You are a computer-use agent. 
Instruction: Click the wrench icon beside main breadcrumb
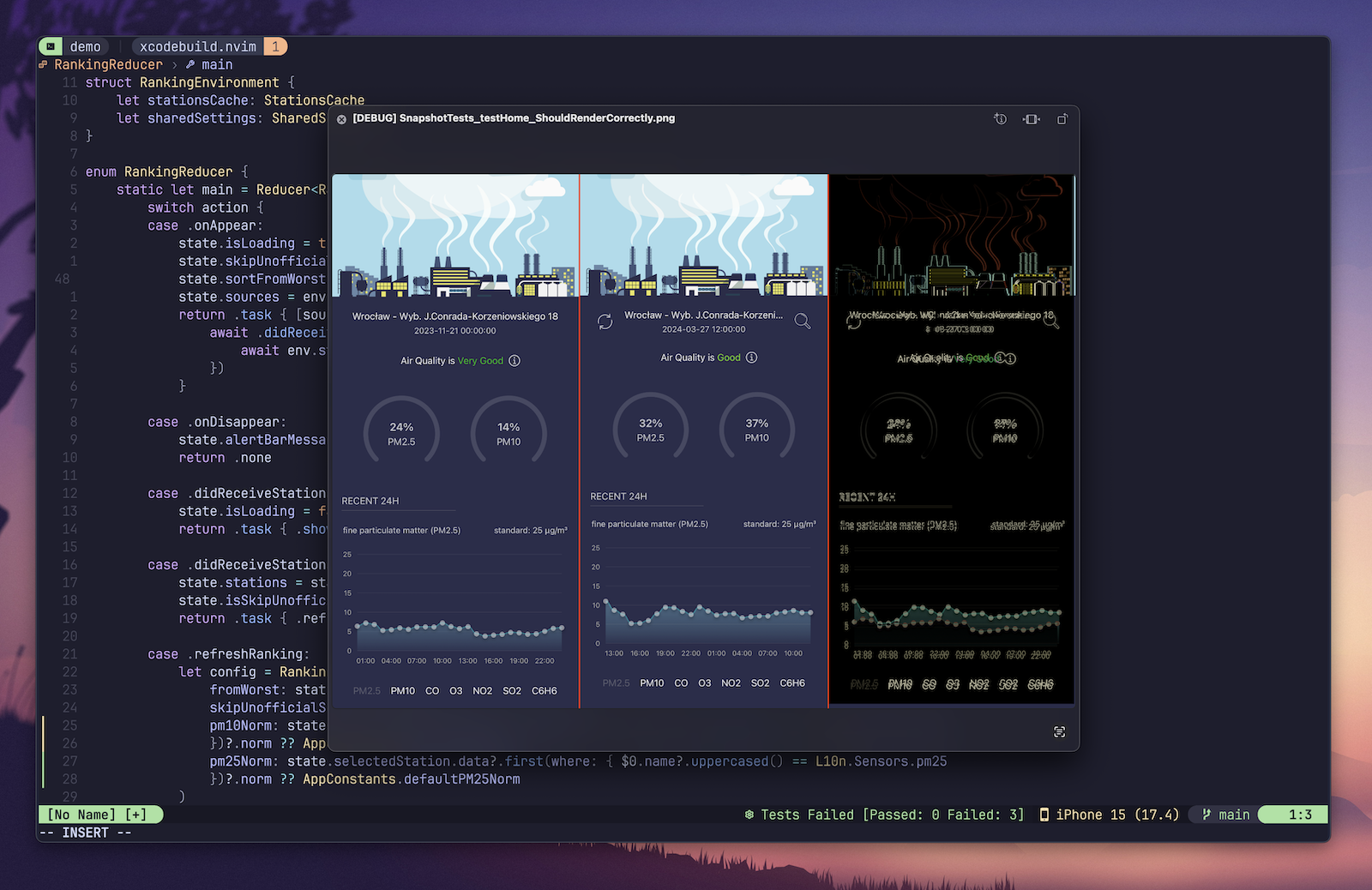tap(190, 64)
